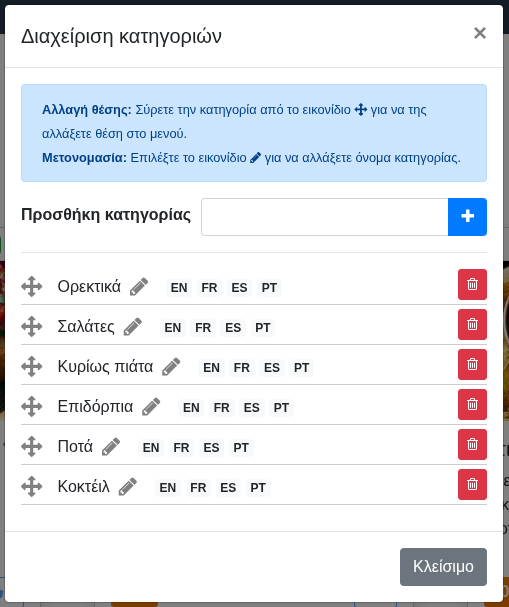Viewport: 509px width, 607px height.
Task: Click the Κλείσιμο button
Action: (x=443, y=567)
